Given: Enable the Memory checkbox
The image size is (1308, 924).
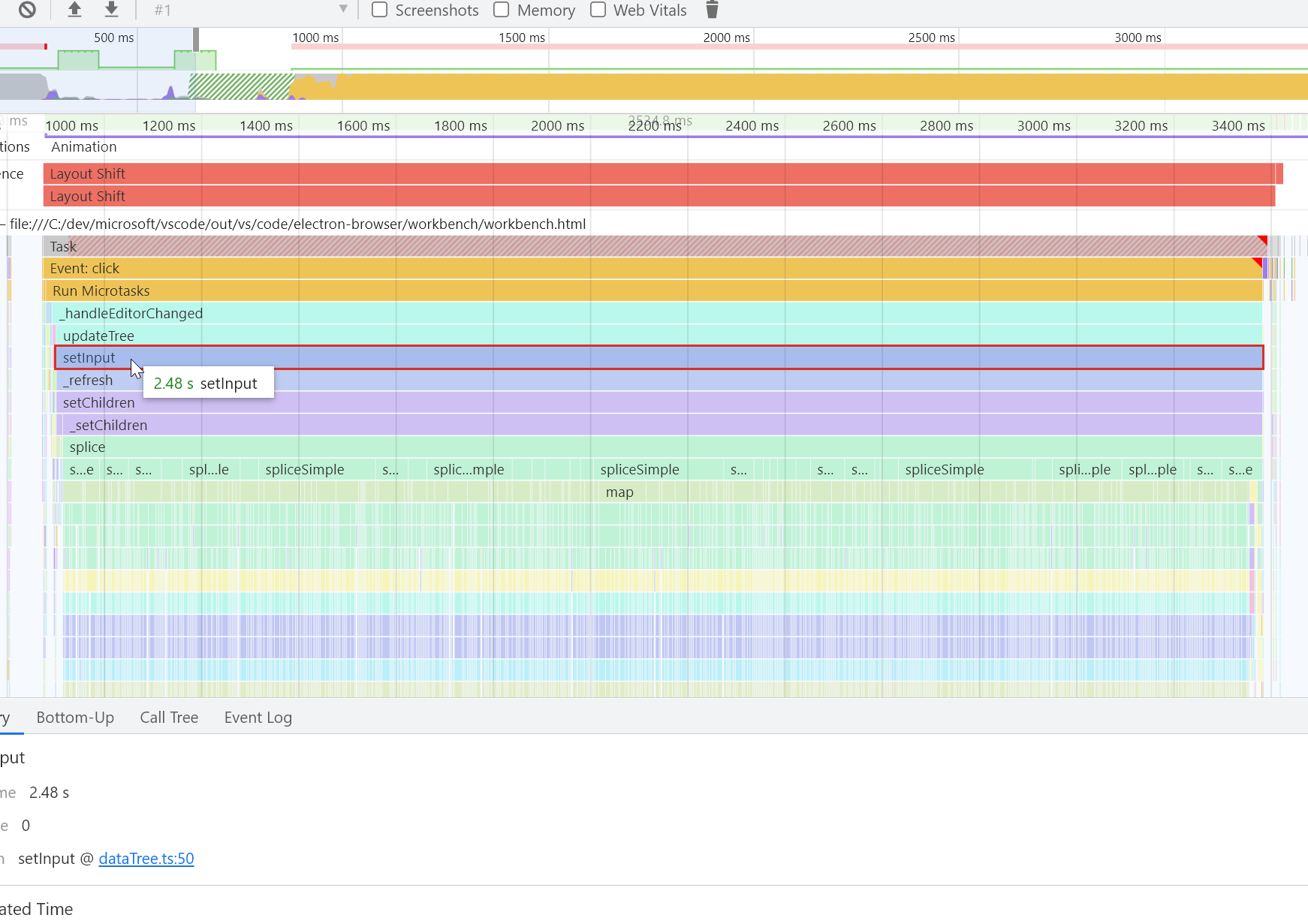Looking at the screenshot, I should pyautogui.click(x=502, y=10).
